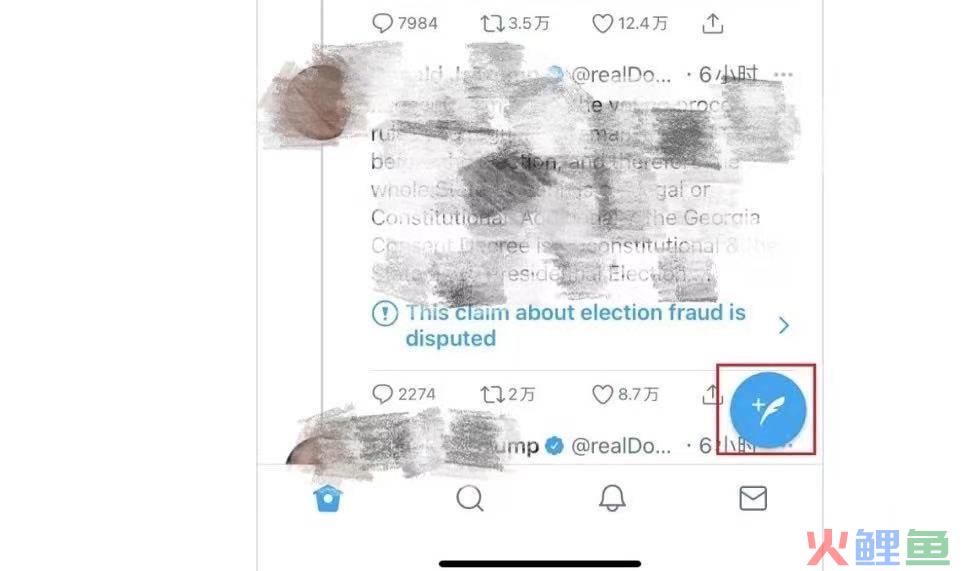Open the three-dot menu on middle tweet
Screen dimensions: 974x571
click(x=783, y=75)
